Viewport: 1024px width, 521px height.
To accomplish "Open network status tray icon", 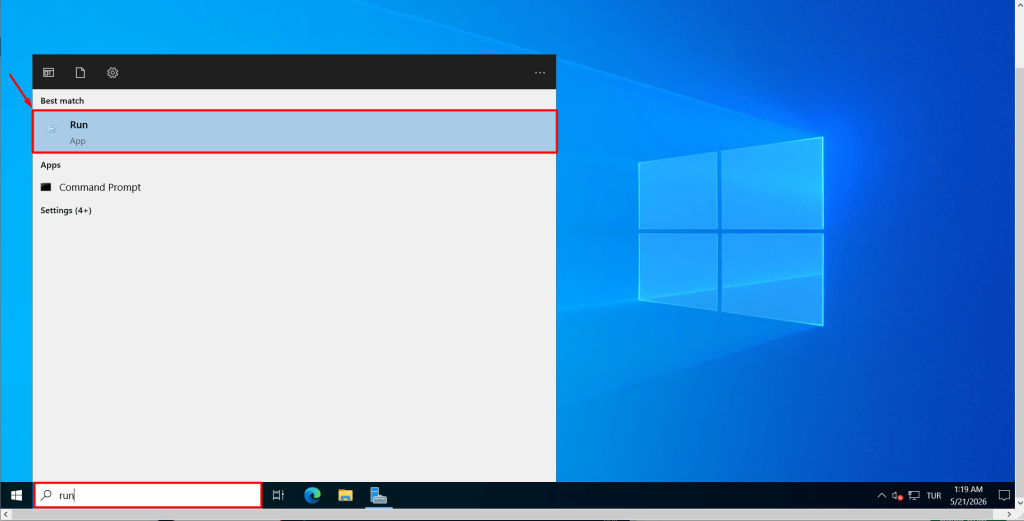I will (914, 496).
